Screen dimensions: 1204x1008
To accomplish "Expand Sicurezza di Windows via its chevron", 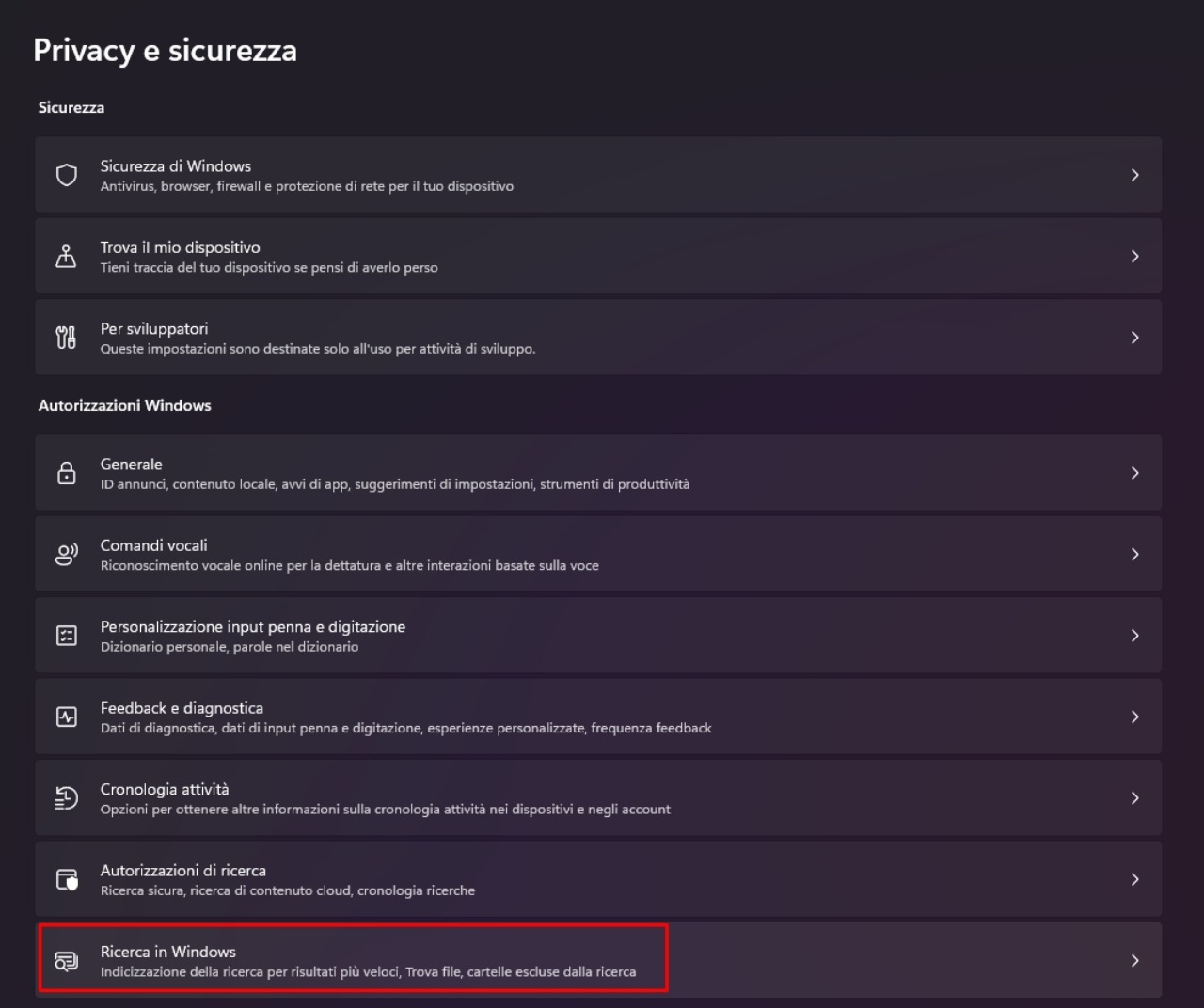I will point(1135,175).
